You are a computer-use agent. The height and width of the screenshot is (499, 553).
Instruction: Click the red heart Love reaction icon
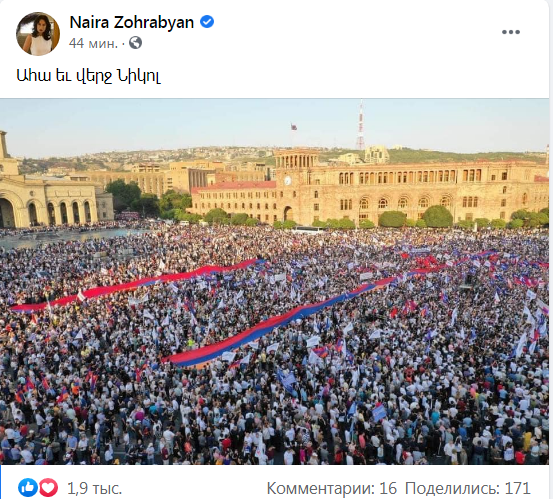pyautogui.click(x=48, y=488)
